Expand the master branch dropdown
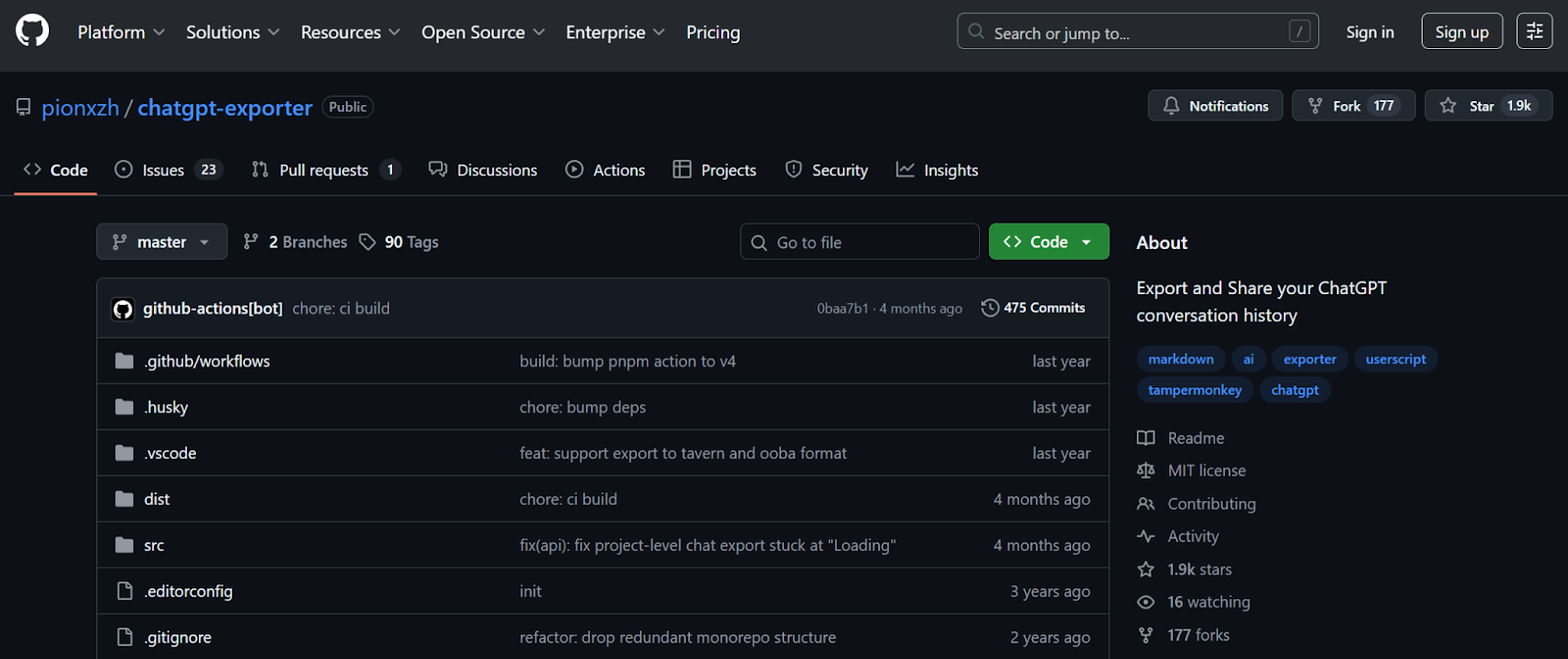 (162, 242)
